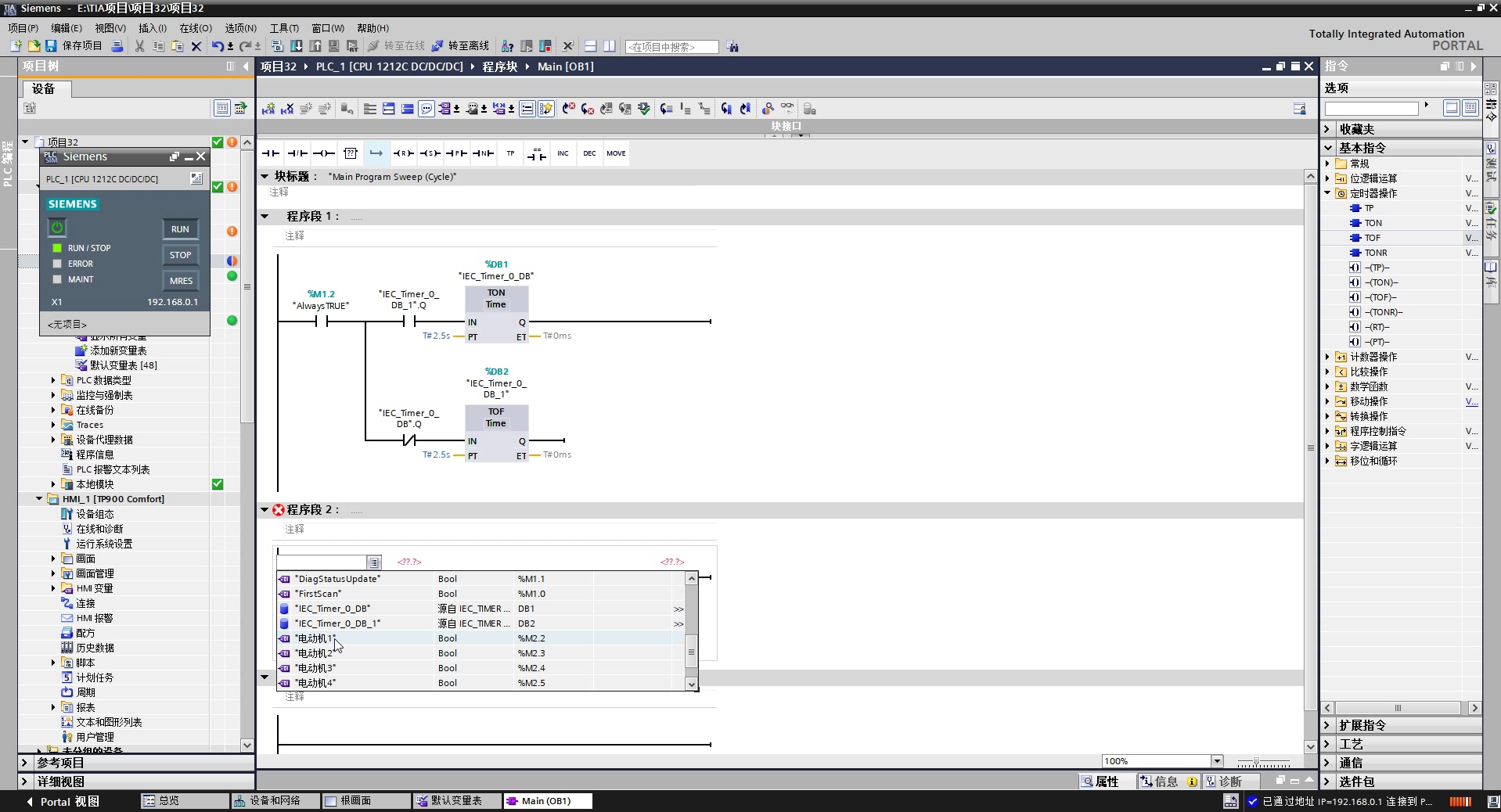This screenshot has width=1501, height=812.
Task: Open the 在线(O) menu
Action: pos(196,27)
